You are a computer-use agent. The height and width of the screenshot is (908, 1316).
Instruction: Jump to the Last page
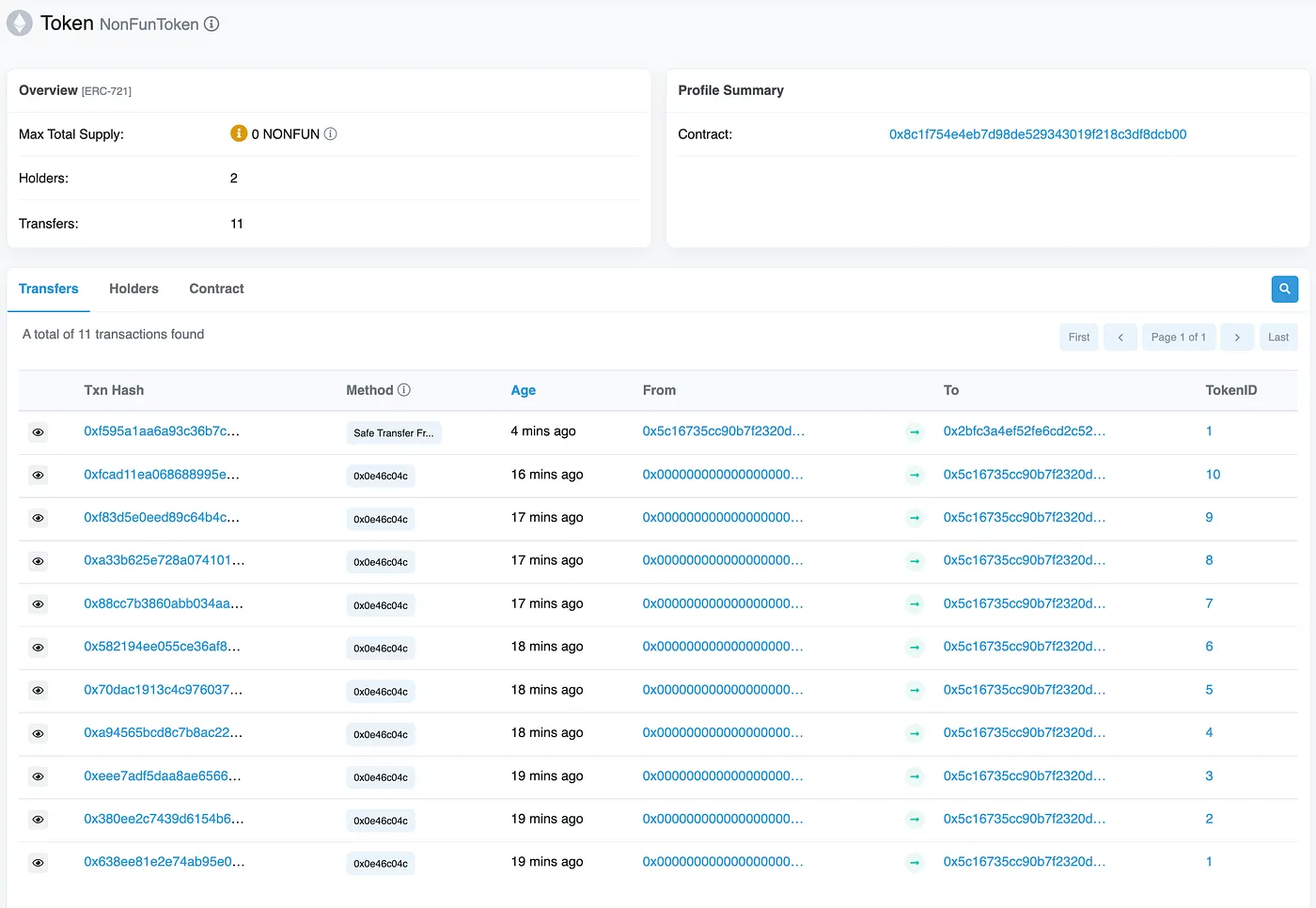click(x=1278, y=337)
